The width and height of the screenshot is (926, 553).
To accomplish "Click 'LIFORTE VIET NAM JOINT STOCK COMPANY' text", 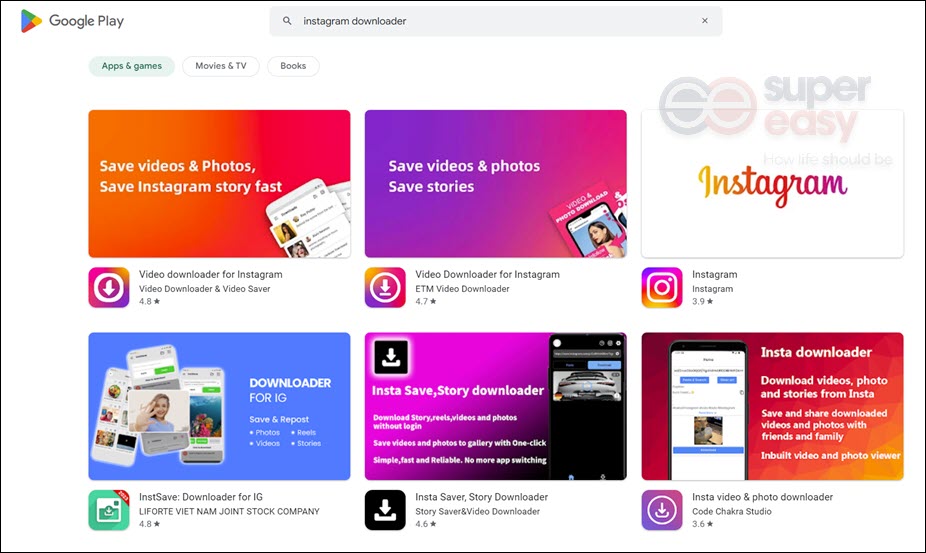I will (x=229, y=512).
